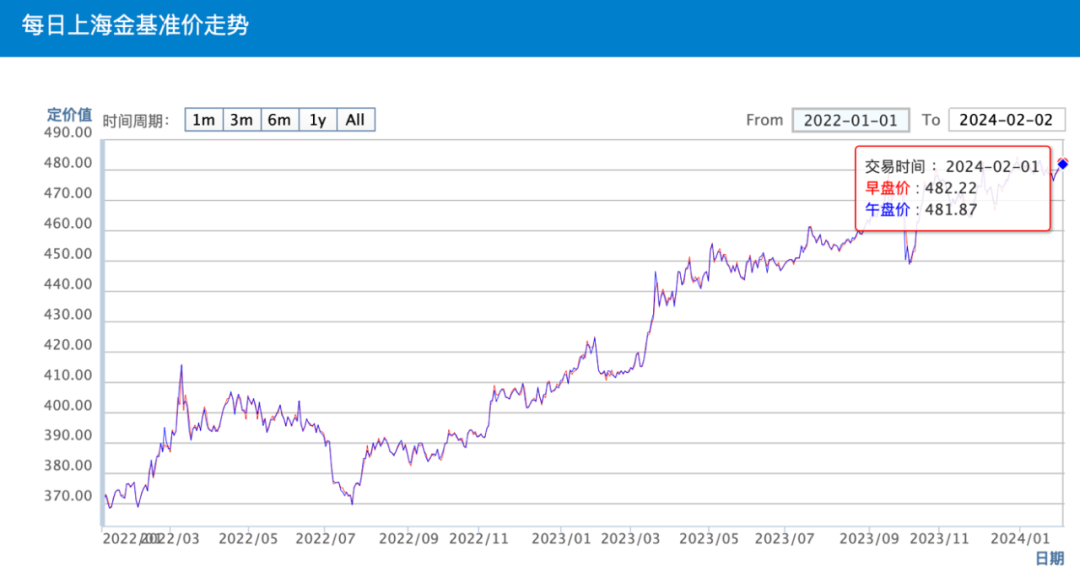Click the 2024/01 x-axis date label
Image resolution: width=1080 pixels, height=572 pixels.
[x=1019, y=538]
